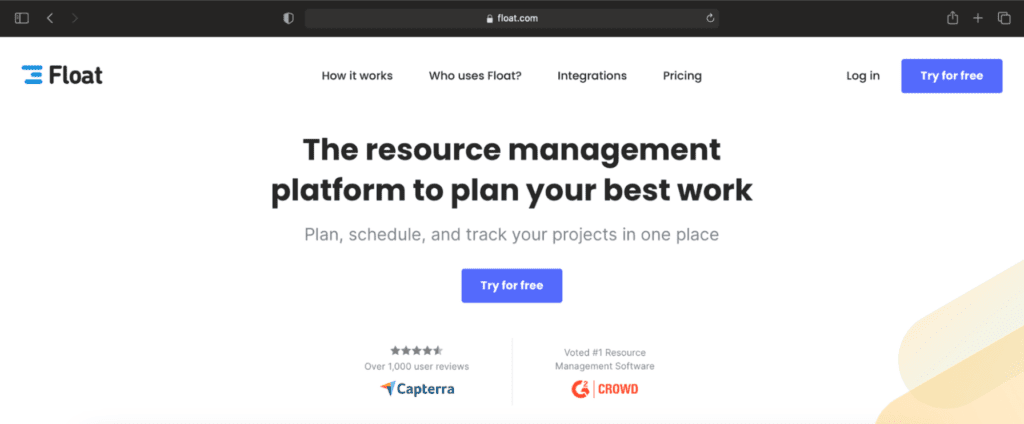Show the tab overview
1024x424 pixels.
click(x=1003, y=18)
